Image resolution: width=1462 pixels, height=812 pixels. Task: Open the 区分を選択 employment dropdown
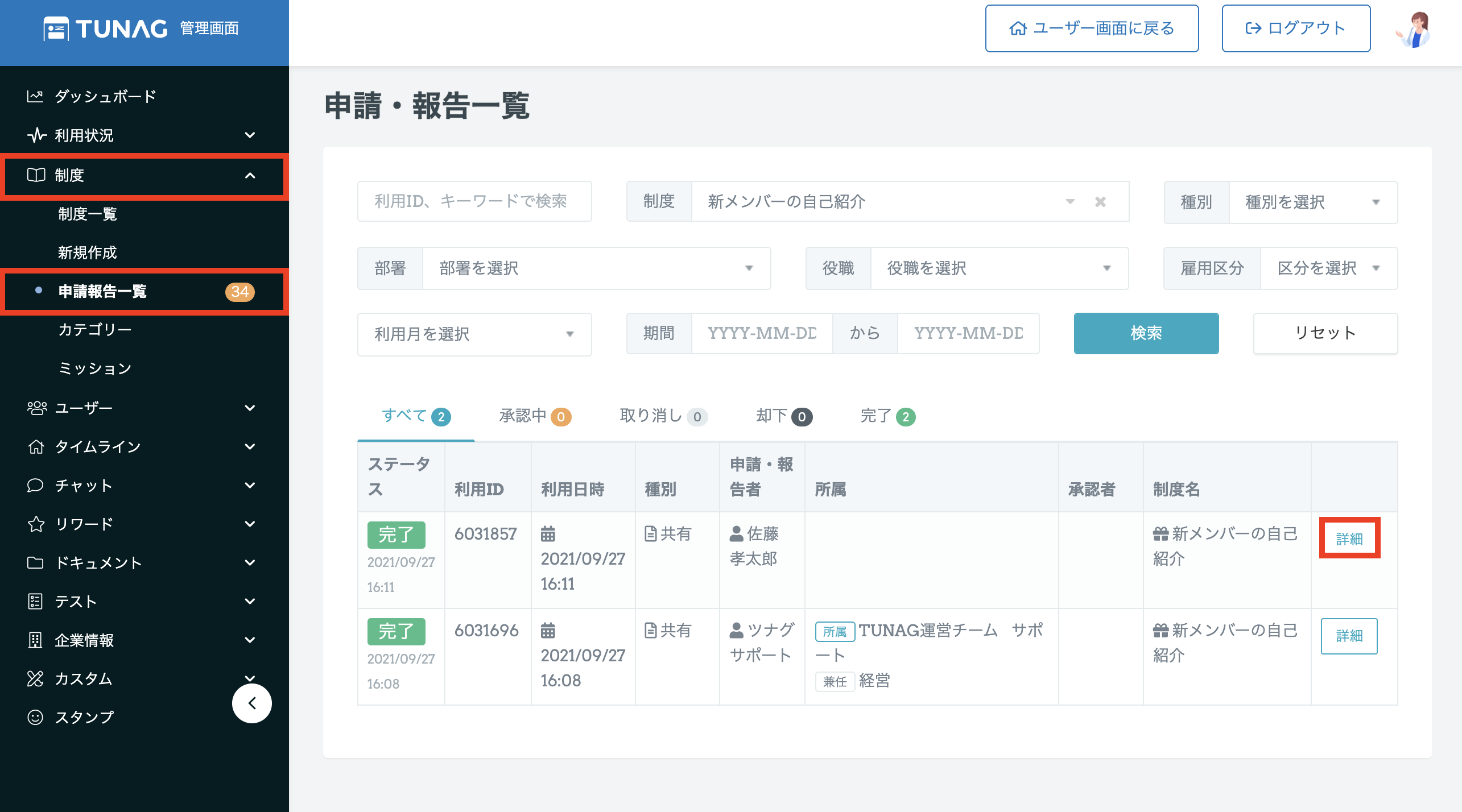click(1329, 268)
